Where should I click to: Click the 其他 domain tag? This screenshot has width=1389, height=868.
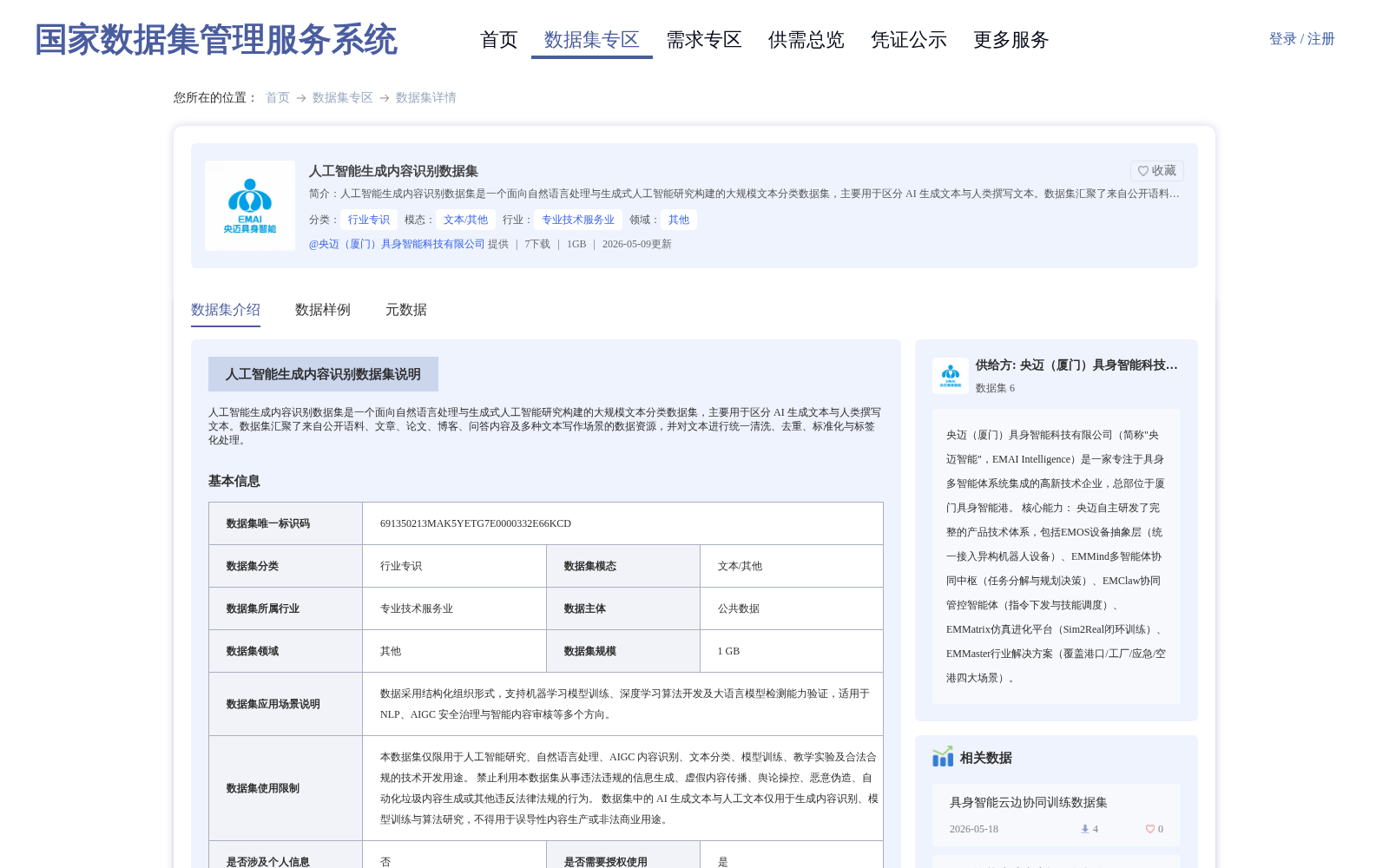pos(679,220)
